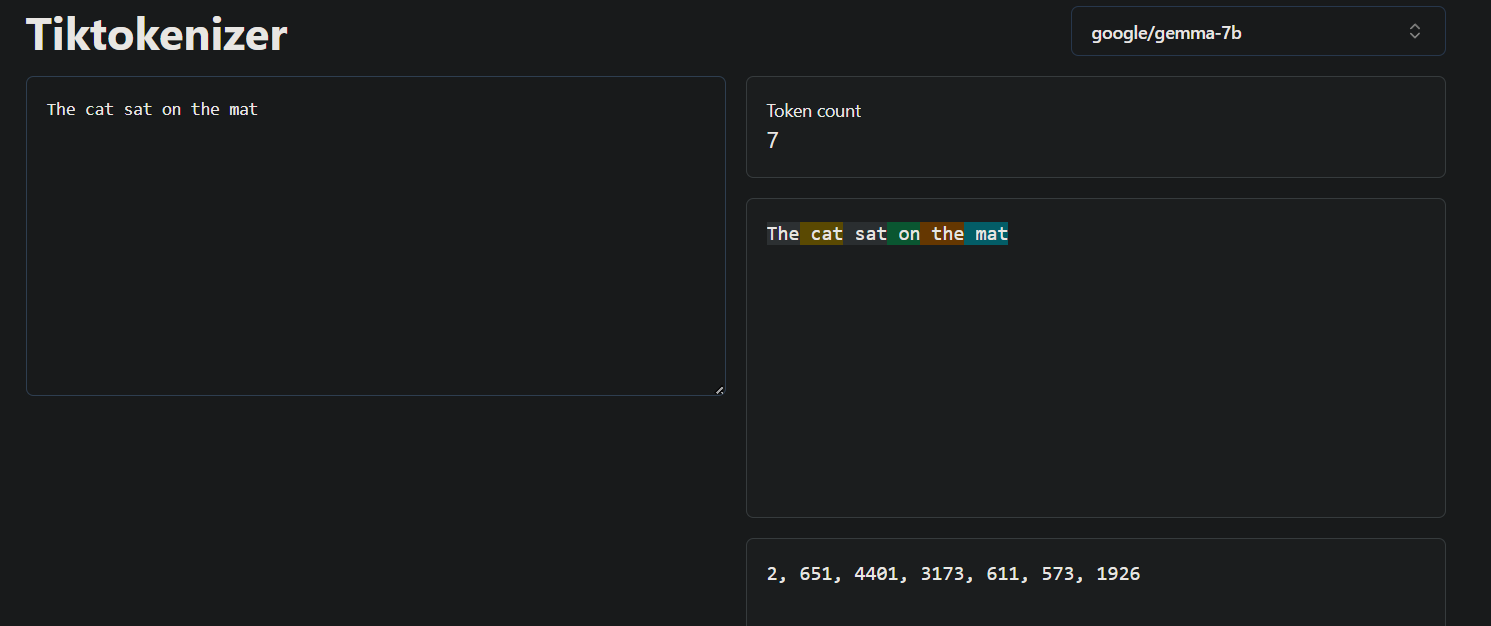
Task: Click the Tiktokenizer title
Action: [x=156, y=35]
